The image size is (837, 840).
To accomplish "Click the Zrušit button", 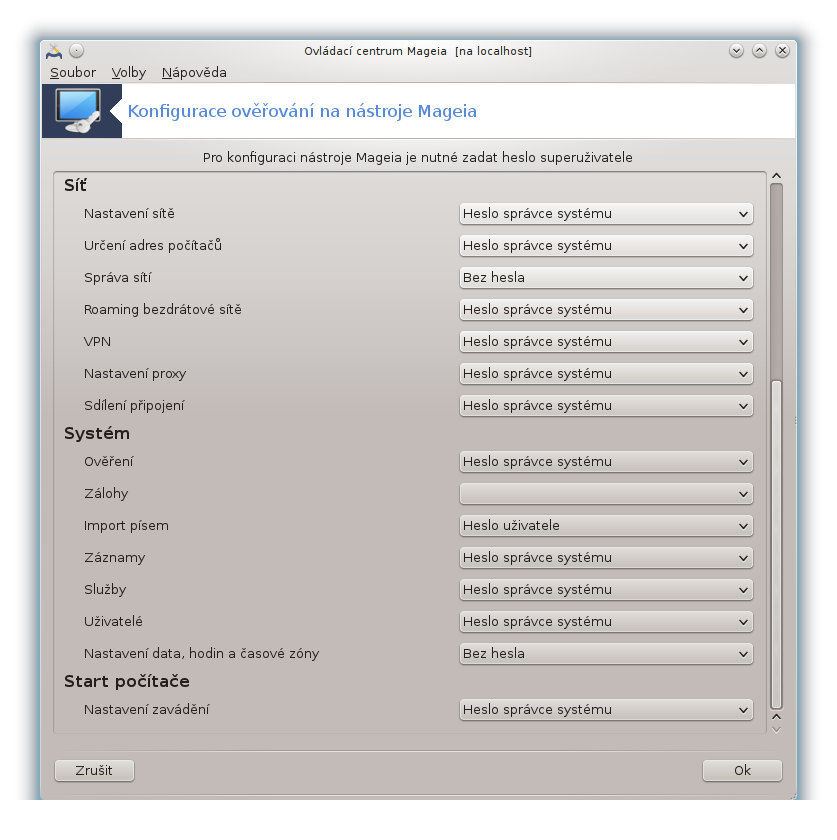I will [x=94, y=770].
